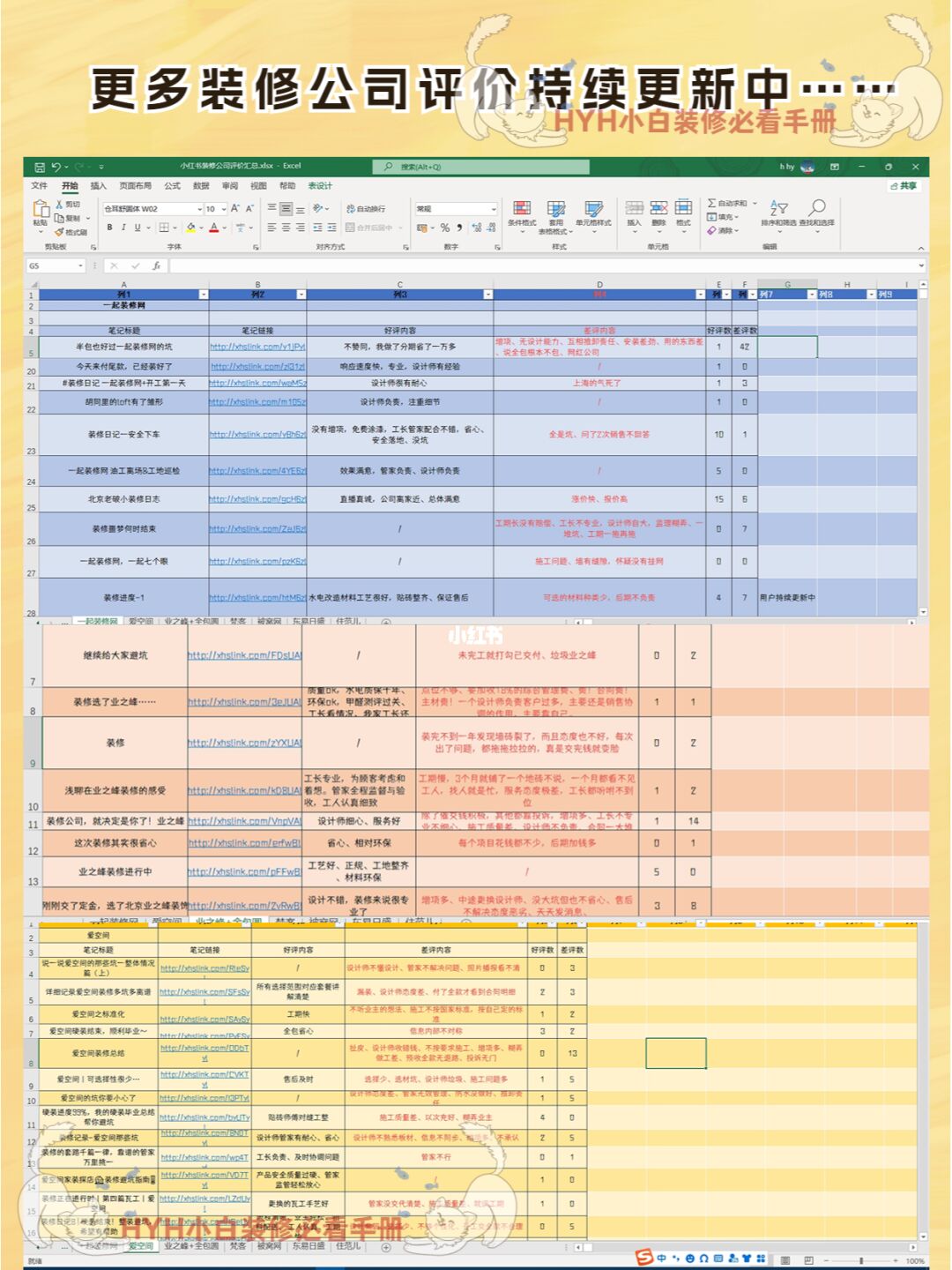Open link in 北京老破小装修日志 row
Image resolution: width=952 pixels, height=1270 pixels.
(258, 499)
